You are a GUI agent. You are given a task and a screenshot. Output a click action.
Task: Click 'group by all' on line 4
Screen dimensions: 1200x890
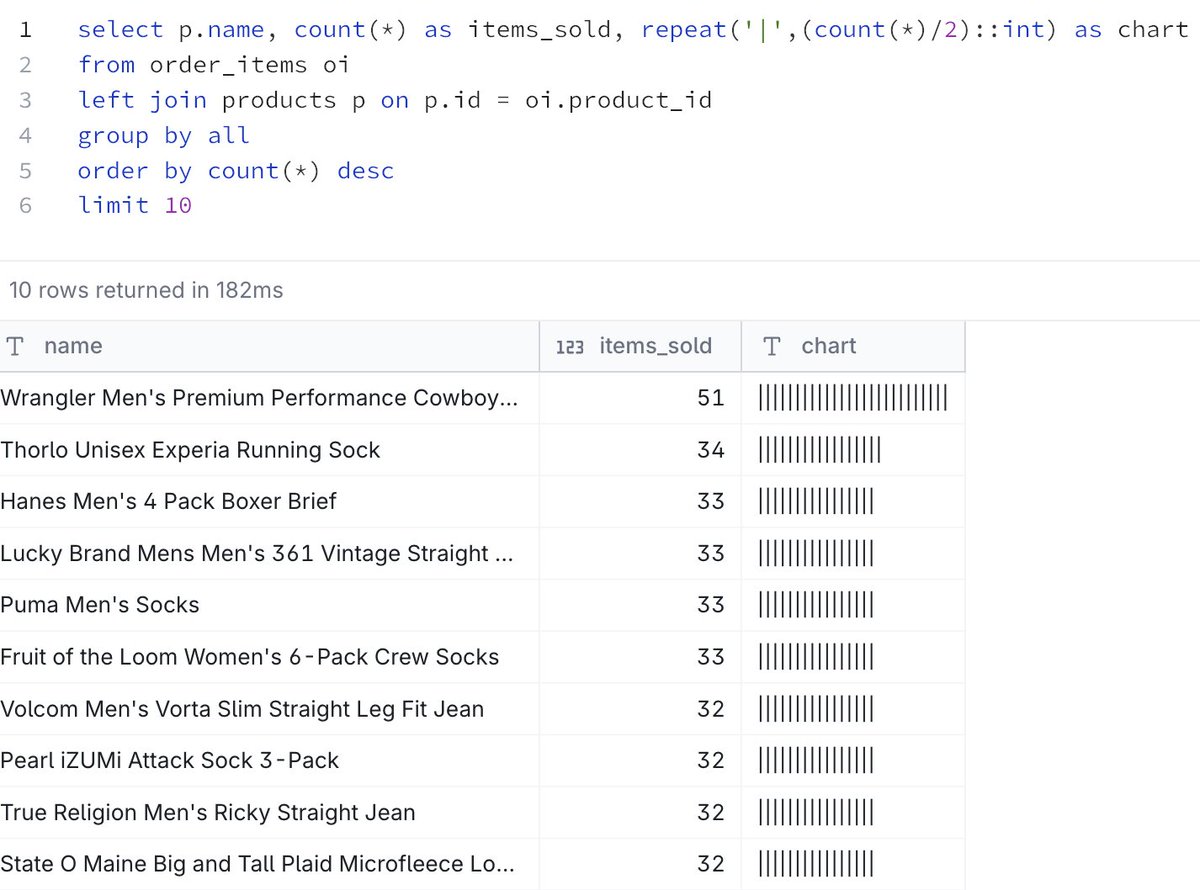click(x=164, y=135)
